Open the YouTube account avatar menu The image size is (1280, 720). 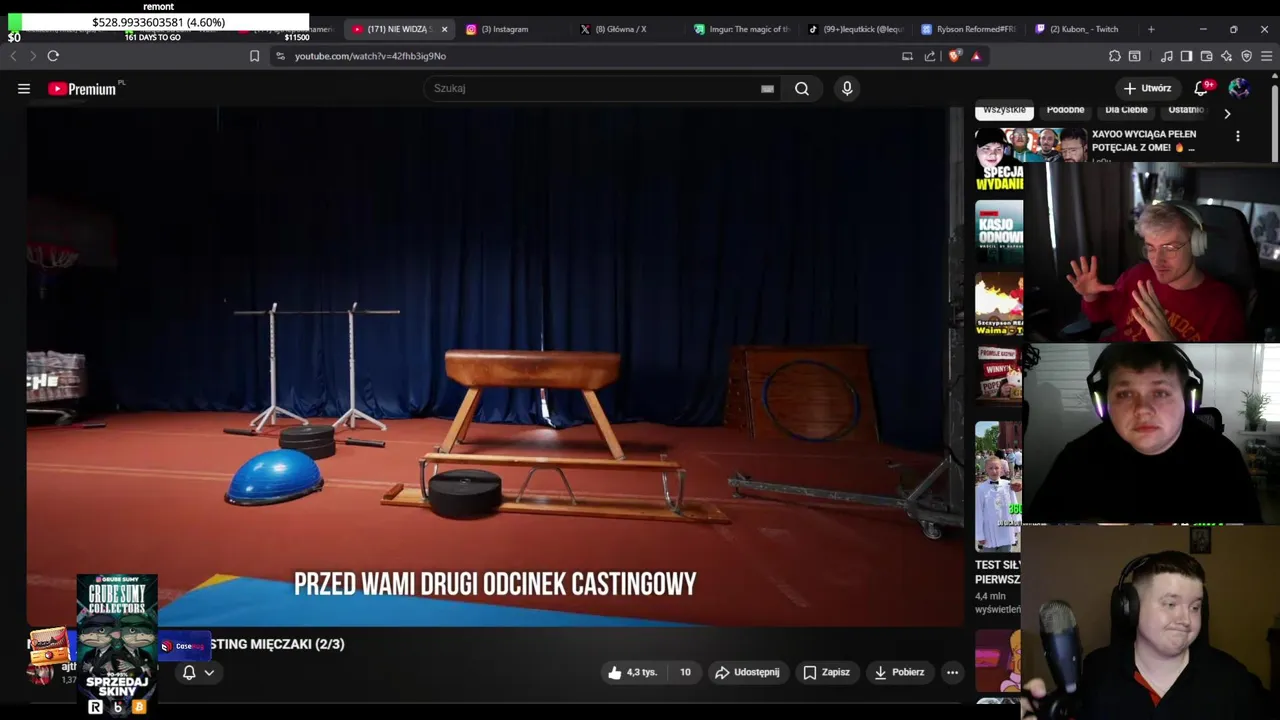tap(1239, 88)
